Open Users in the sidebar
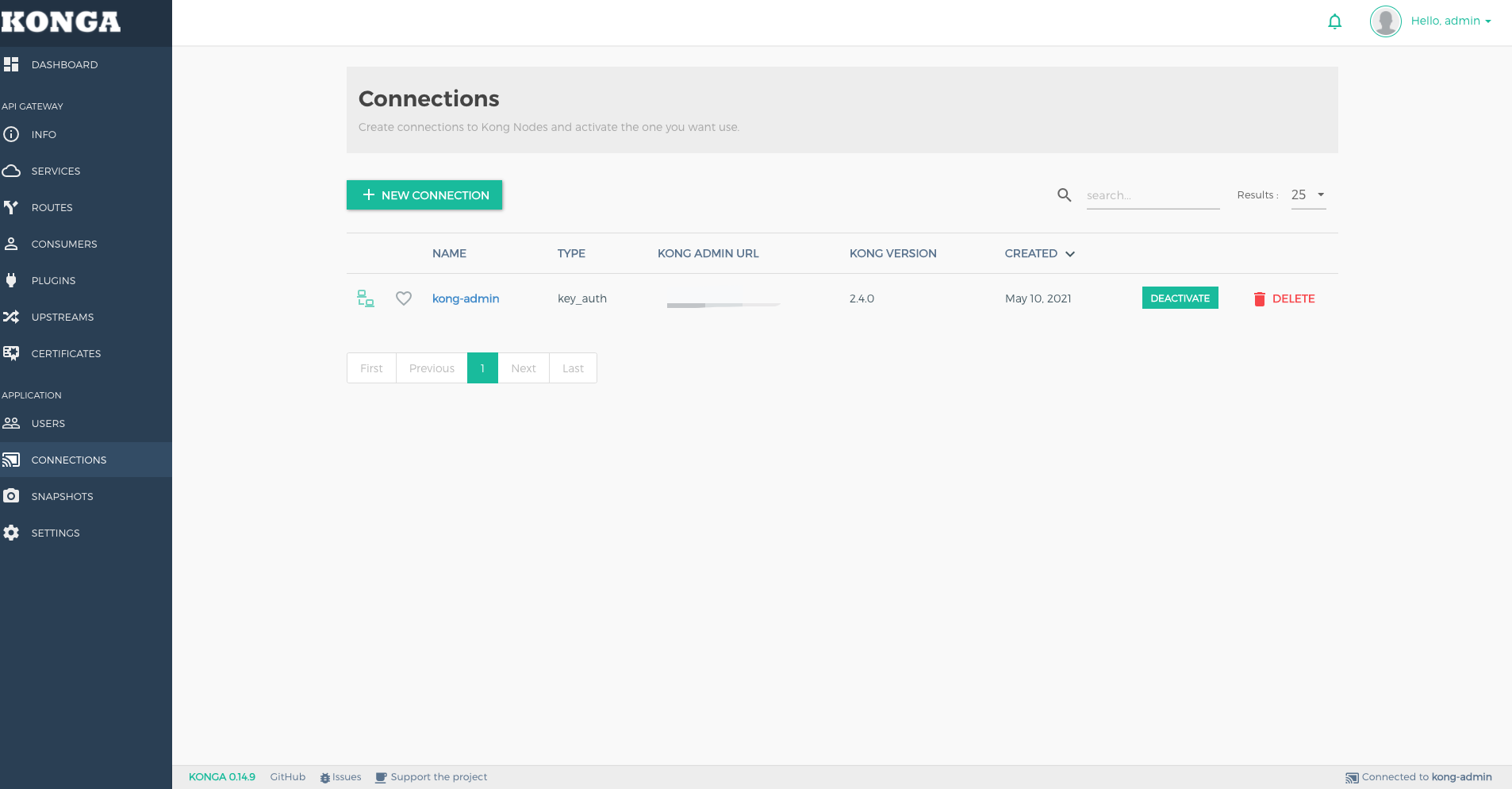Viewport: 1512px width, 789px height. coord(48,424)
